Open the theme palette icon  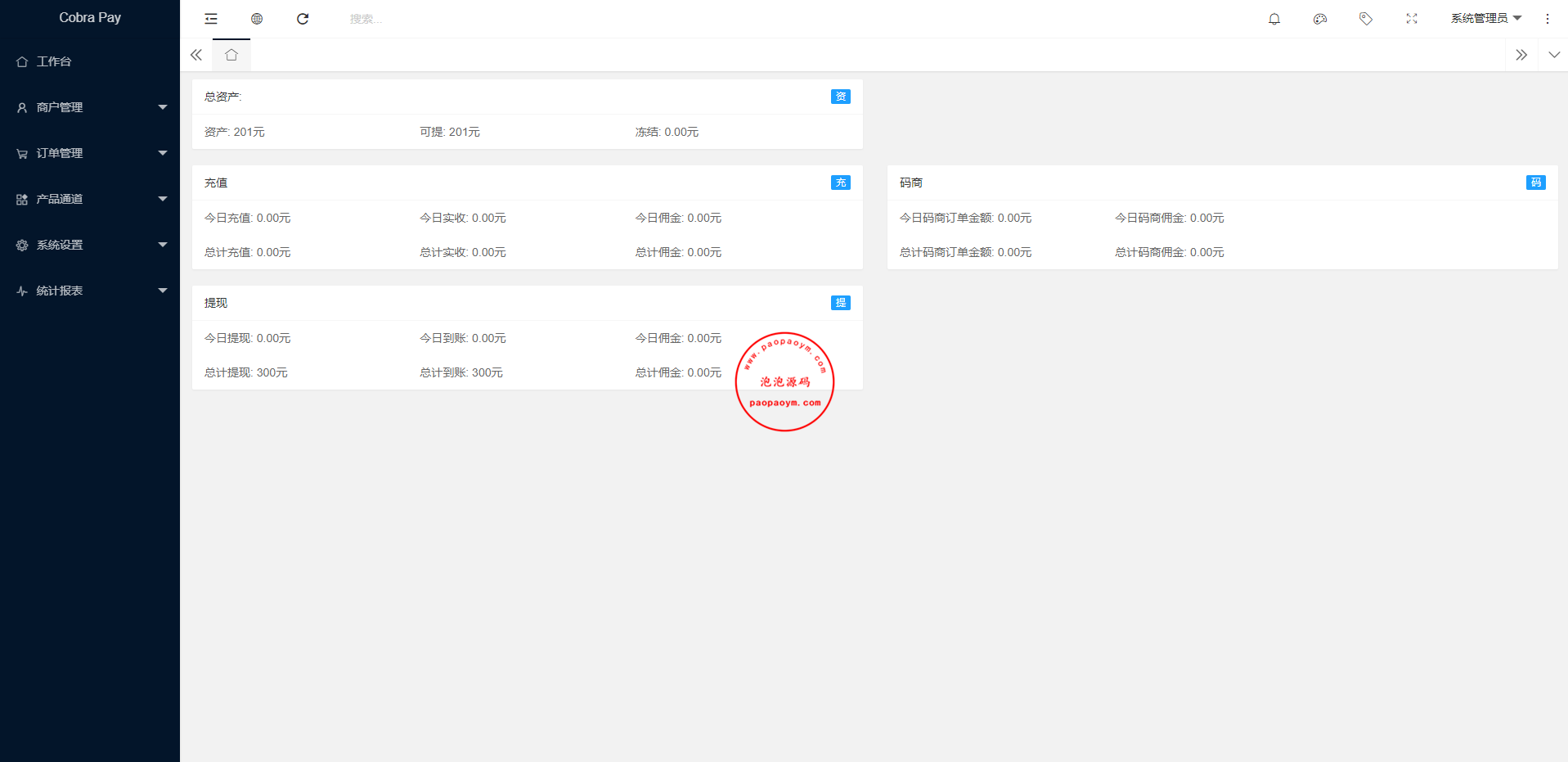click(x=1319, y=19)
